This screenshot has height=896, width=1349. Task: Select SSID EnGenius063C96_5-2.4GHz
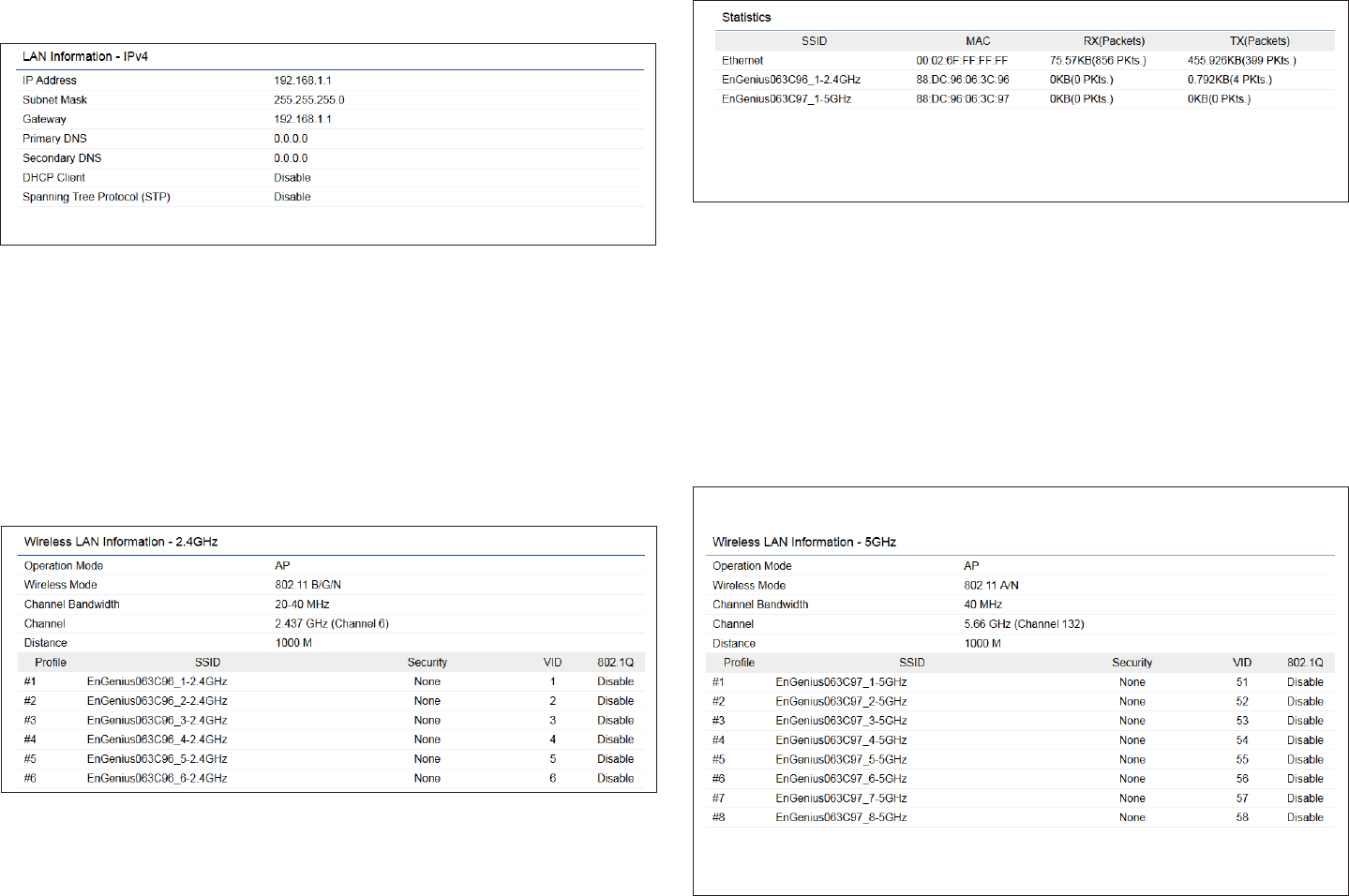click(157, 759)
